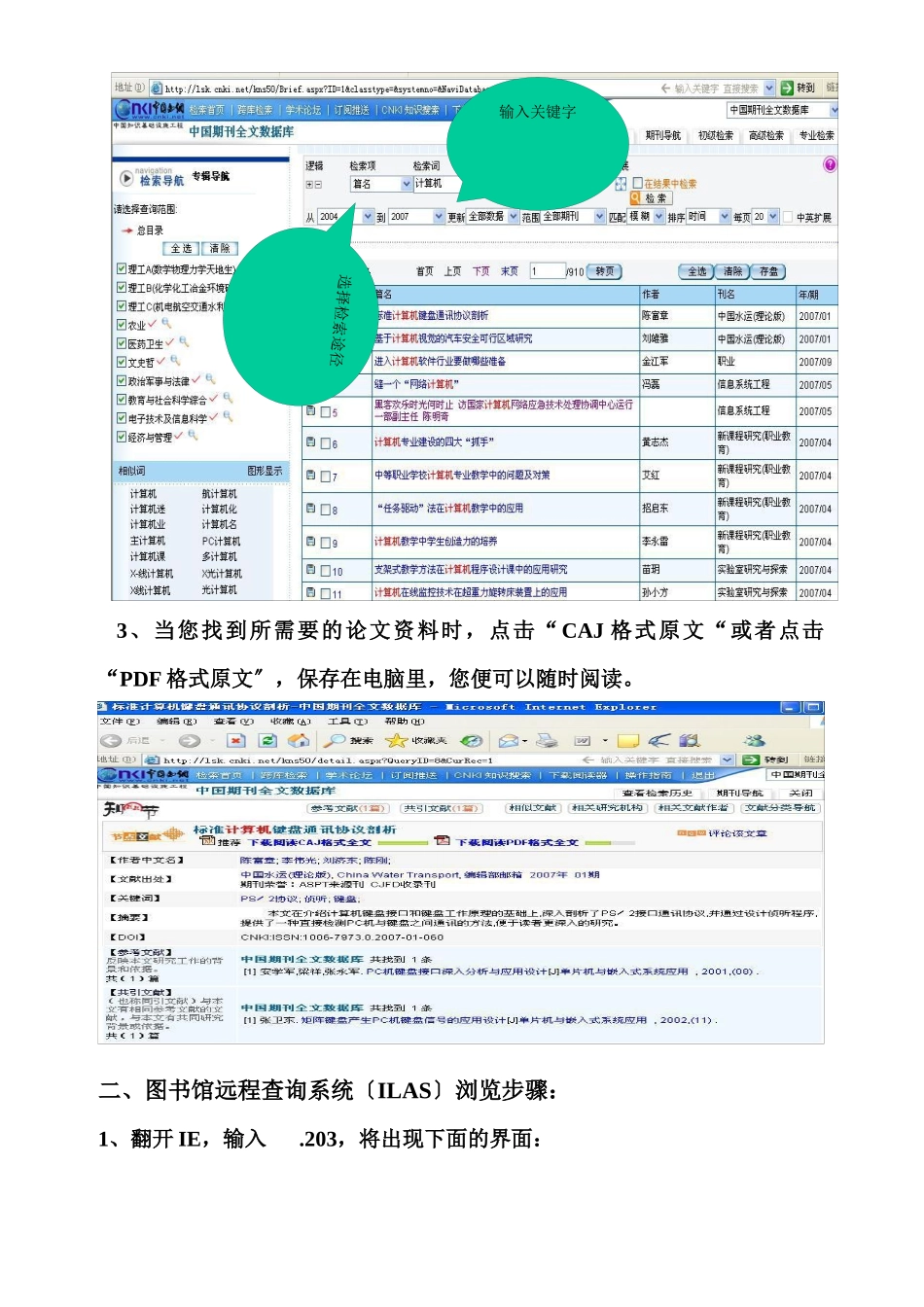The height and width of the screenshot is (1307, 924).
Task: Toggle the 农业 category checkbox
Action: (122, 325)
